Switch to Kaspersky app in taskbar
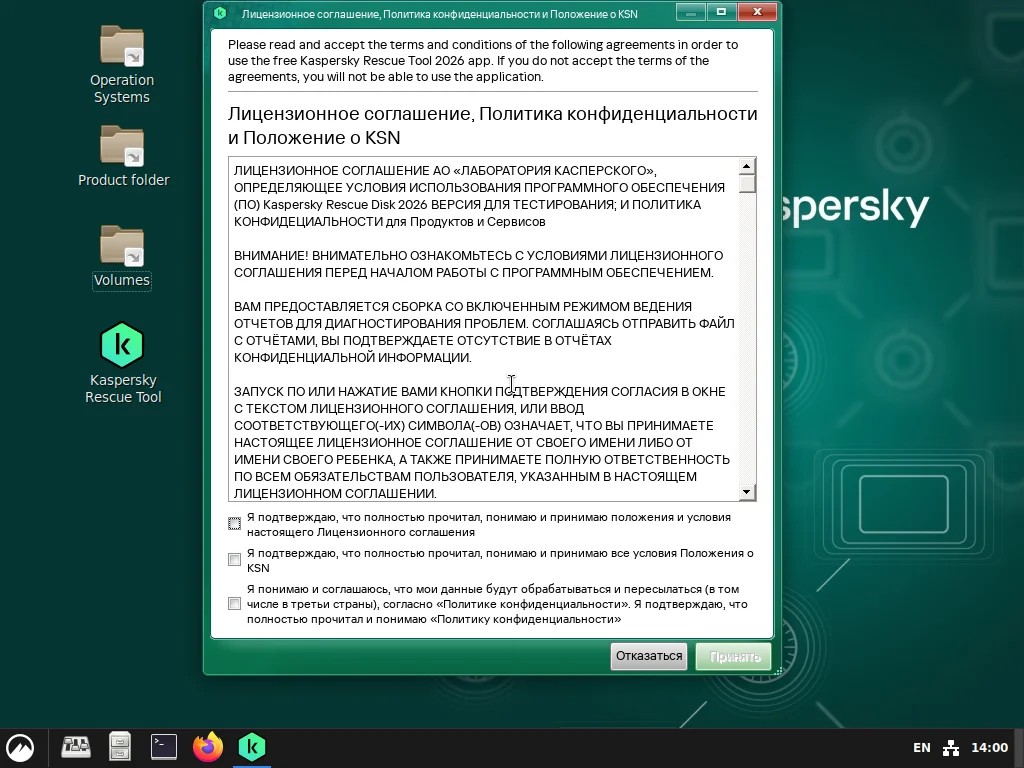This screenshot has width=1024, height=768. [x=252, y=746]
